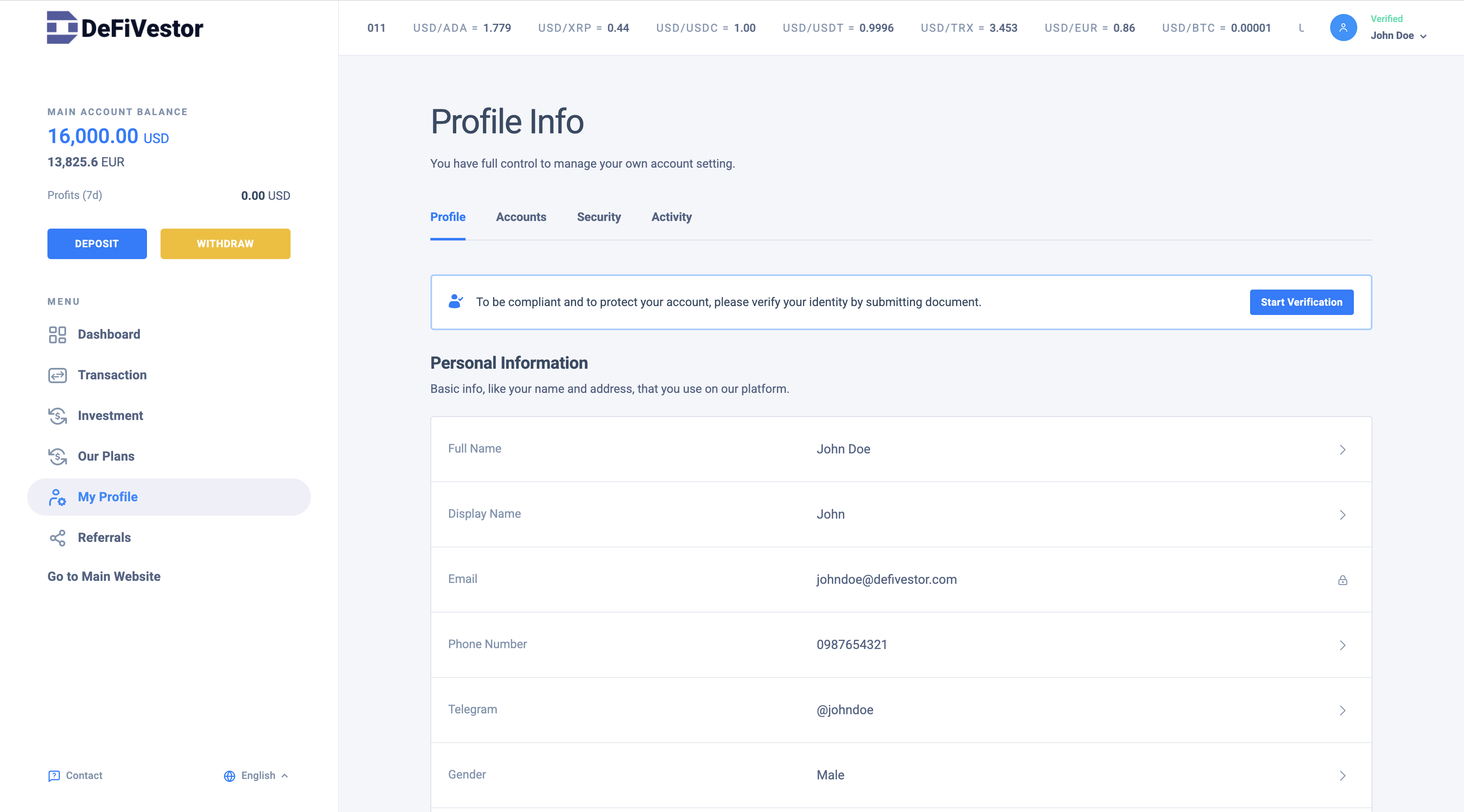Screen dimensions: 1464x812
Task: Click the Dashboard grid icon
Action: coord(58,334)
